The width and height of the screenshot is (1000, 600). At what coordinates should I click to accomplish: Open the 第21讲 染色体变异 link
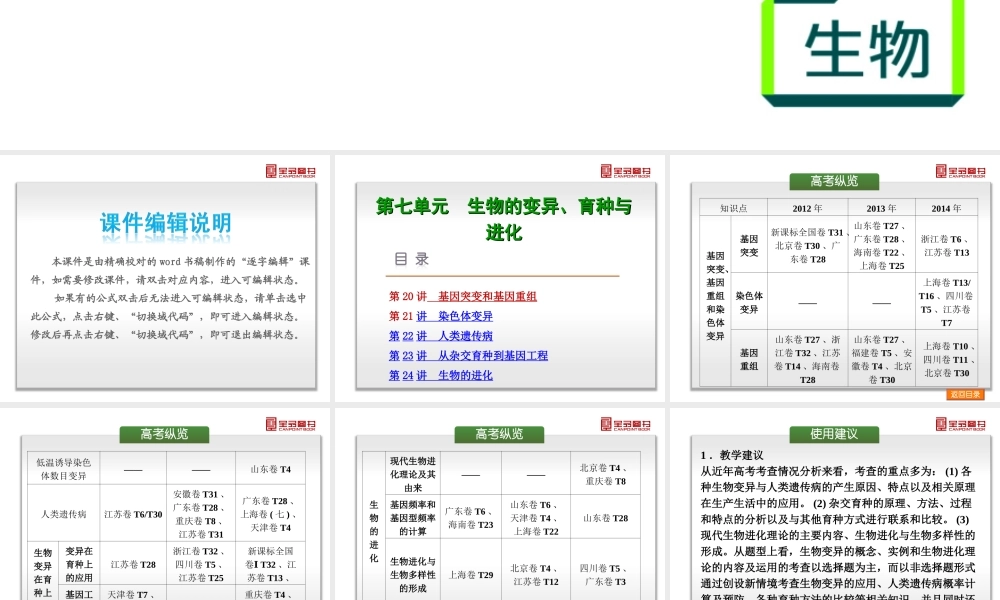coord(441,316)
